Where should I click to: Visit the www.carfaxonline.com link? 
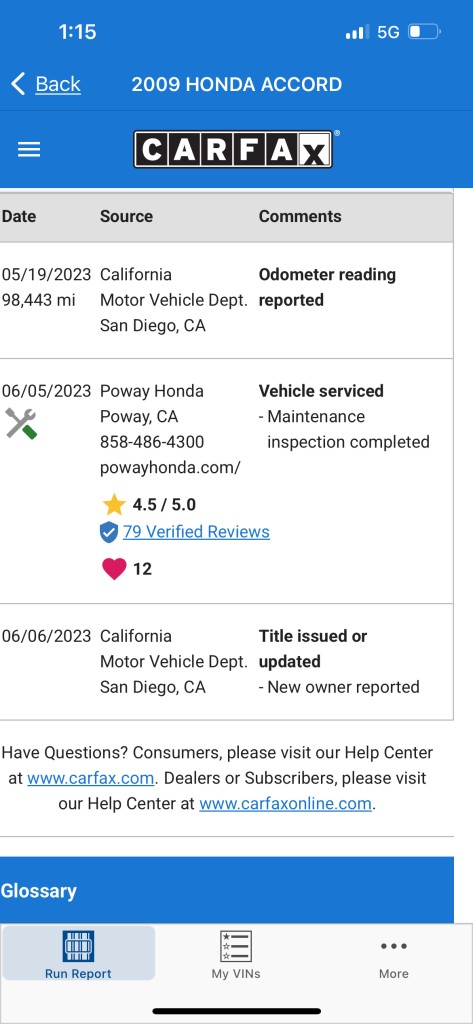click(x=285, y=803)
